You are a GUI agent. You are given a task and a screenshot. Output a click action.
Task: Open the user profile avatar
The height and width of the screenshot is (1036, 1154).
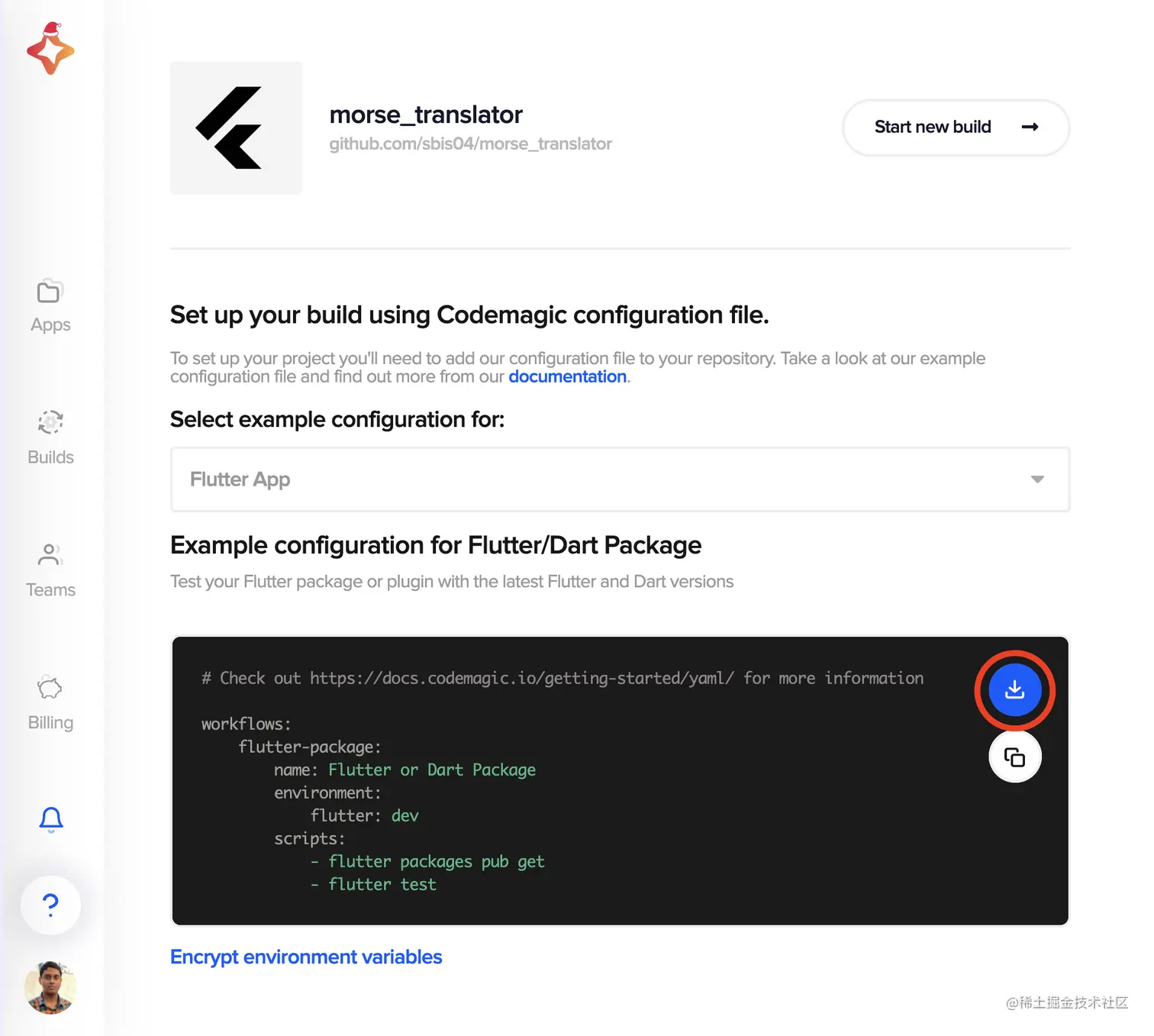pos(50,987)
